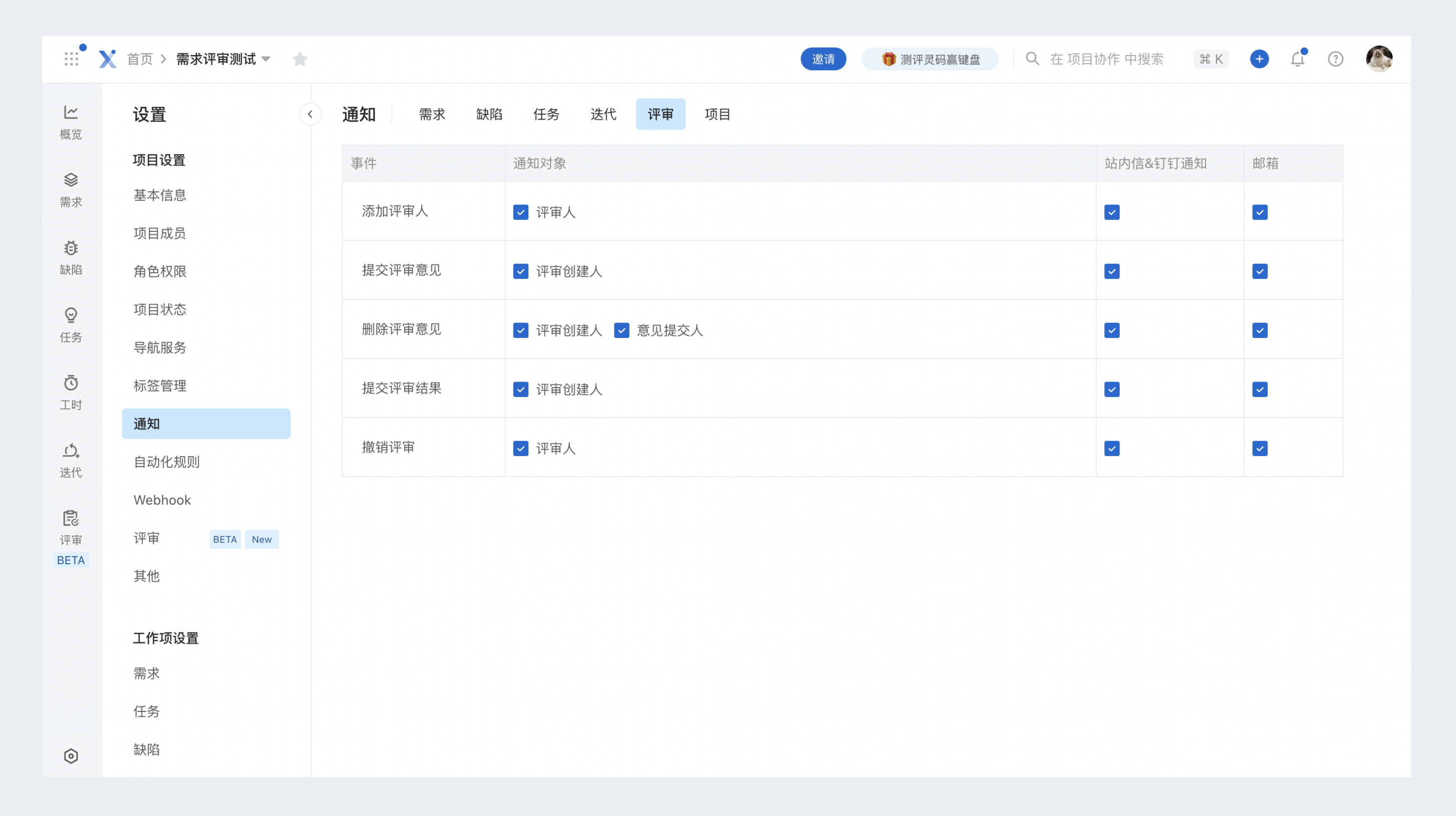Screen dimensions: 1456x816
Task: Toggle 站内信&钉钉通知 for 添加评审人
Action: (x=1112, y=212)
